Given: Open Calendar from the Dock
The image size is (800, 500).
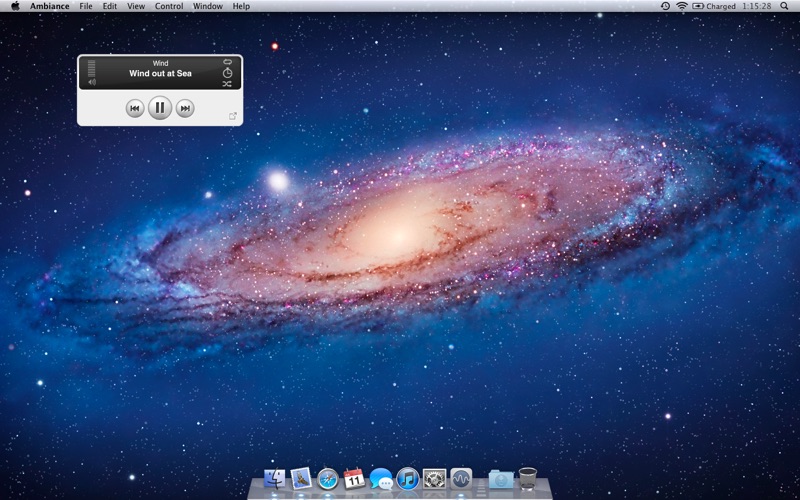Looking at the screenshot, I should pyautogui.click(x=354, y=479).
